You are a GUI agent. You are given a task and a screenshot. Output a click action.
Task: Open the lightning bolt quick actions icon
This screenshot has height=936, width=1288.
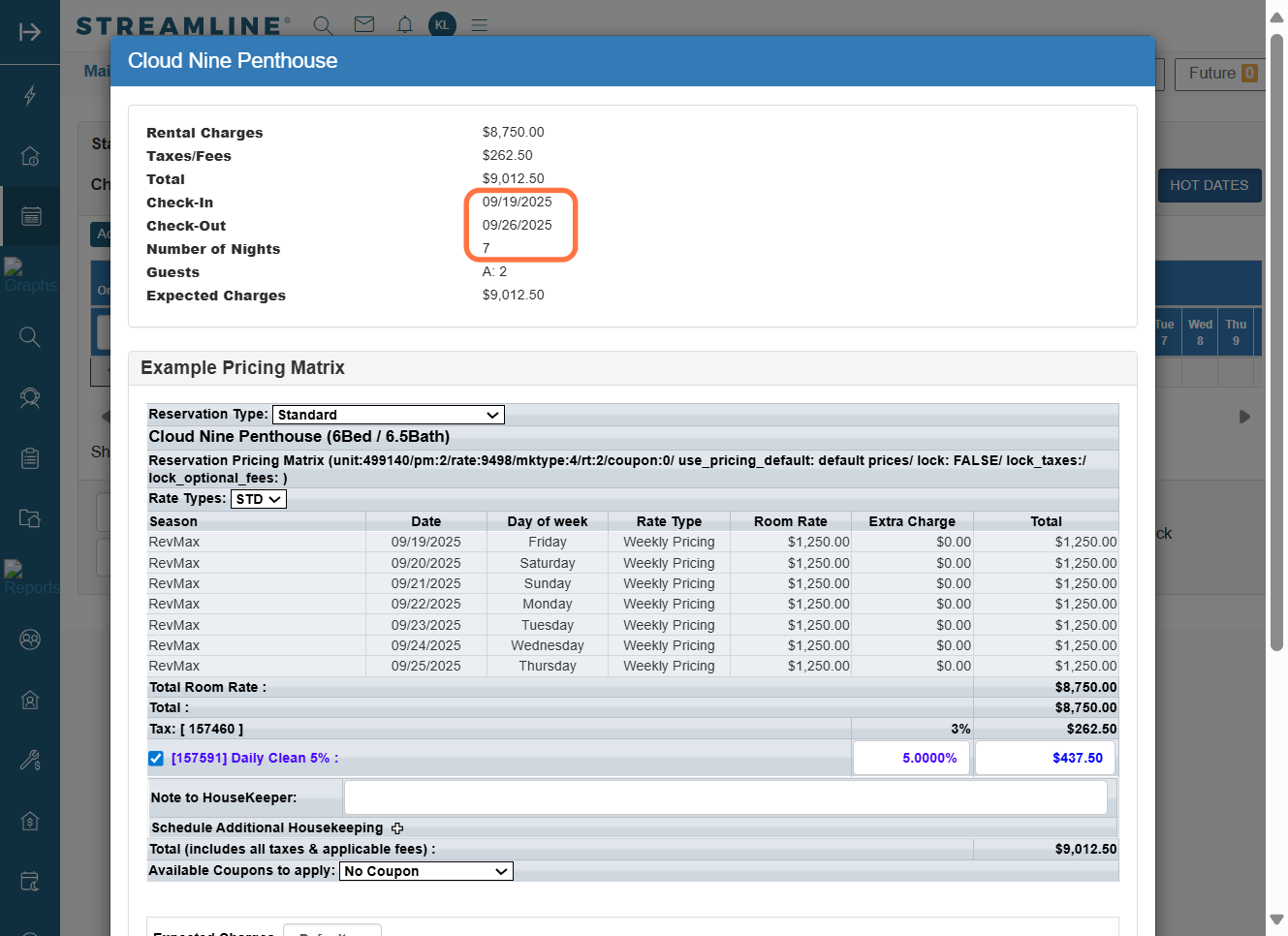30,95
